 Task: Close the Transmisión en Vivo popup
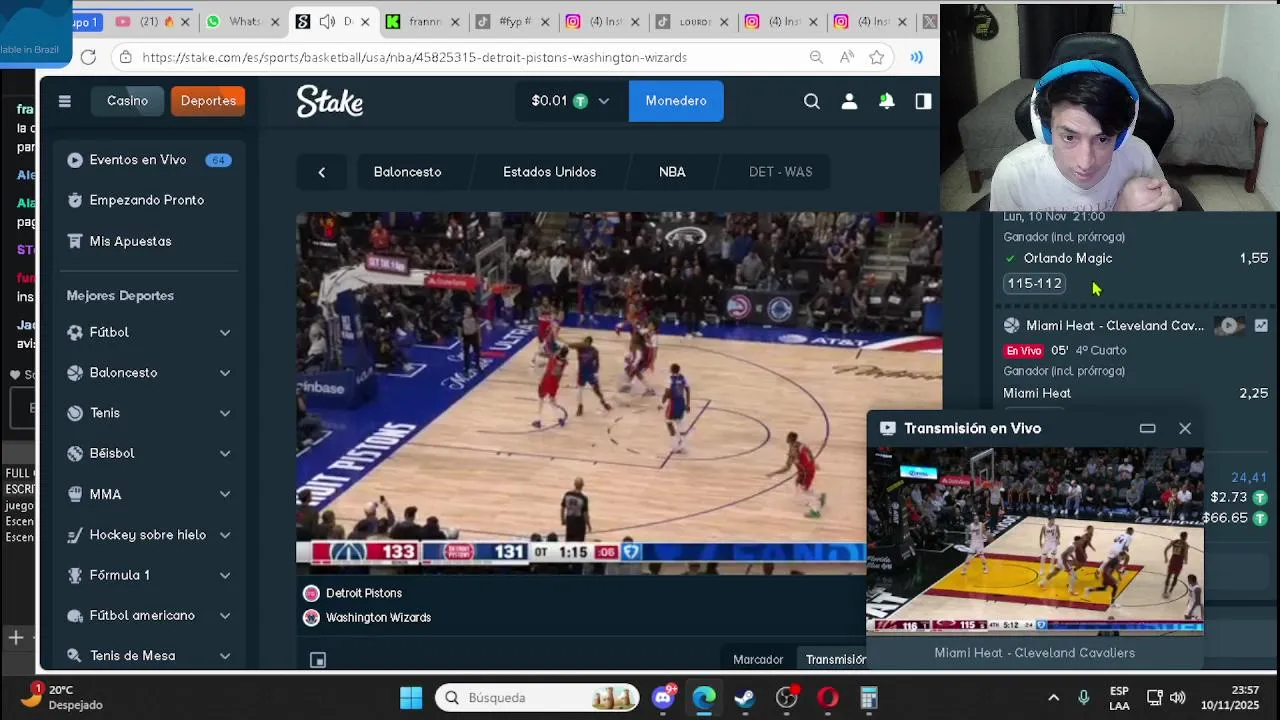click(1185, 428)
